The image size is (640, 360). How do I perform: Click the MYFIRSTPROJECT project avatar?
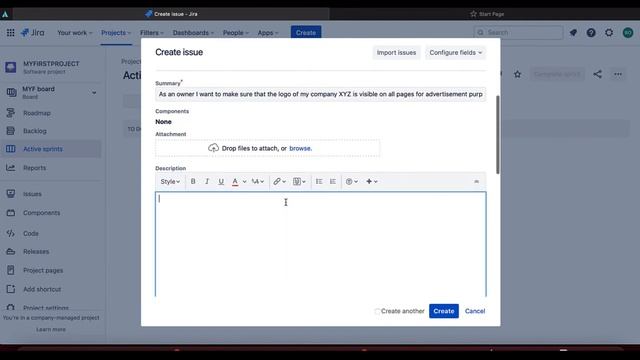(x=11, y=67)
